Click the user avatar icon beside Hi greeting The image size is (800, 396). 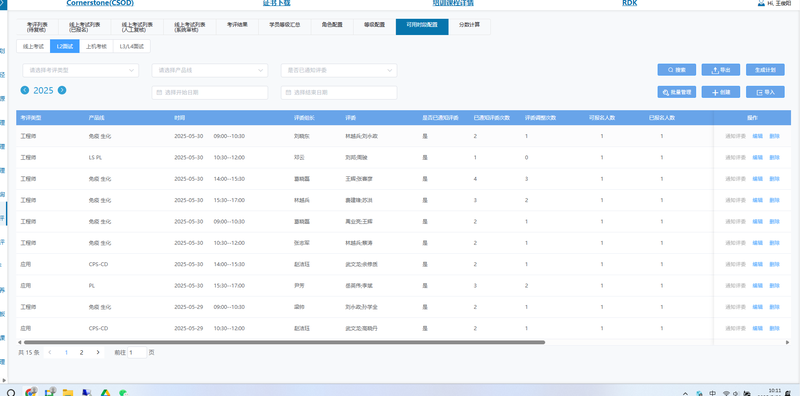pyautogui.click(x=761, y=3)
